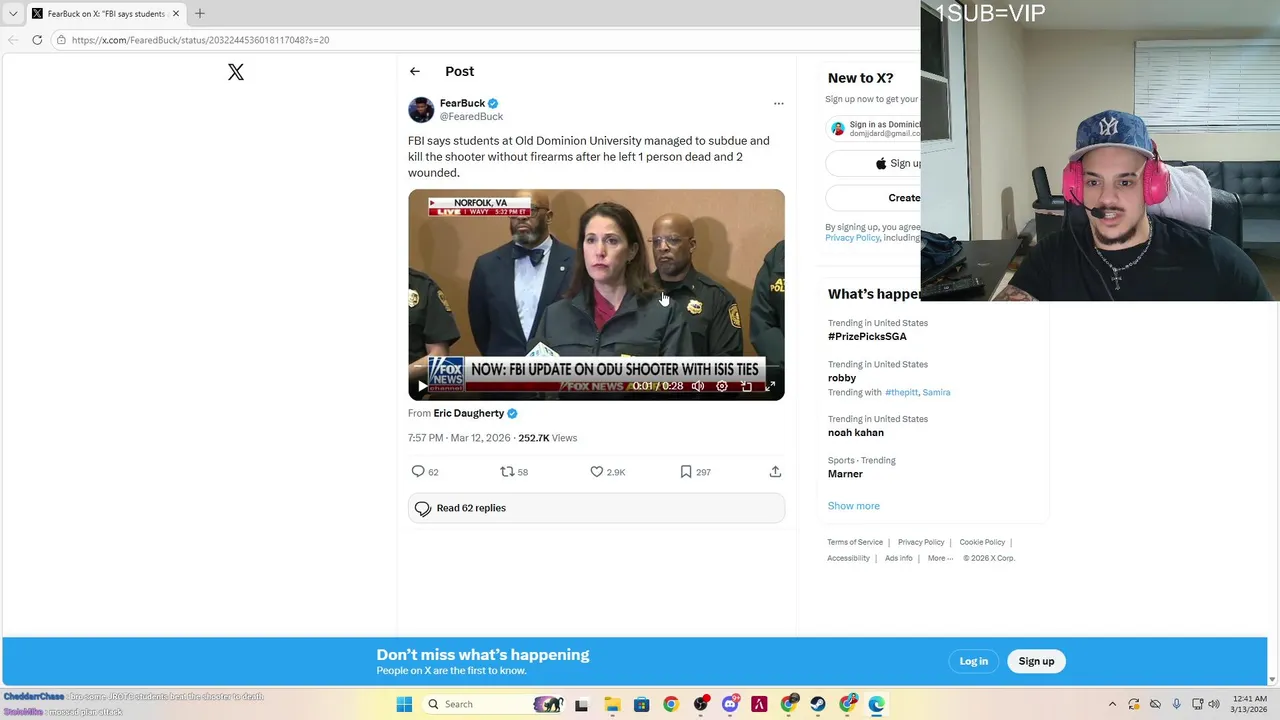Expand the video to fullscreen
Viewport: 1280px width, 720px height.
click(x=770, y=386)
